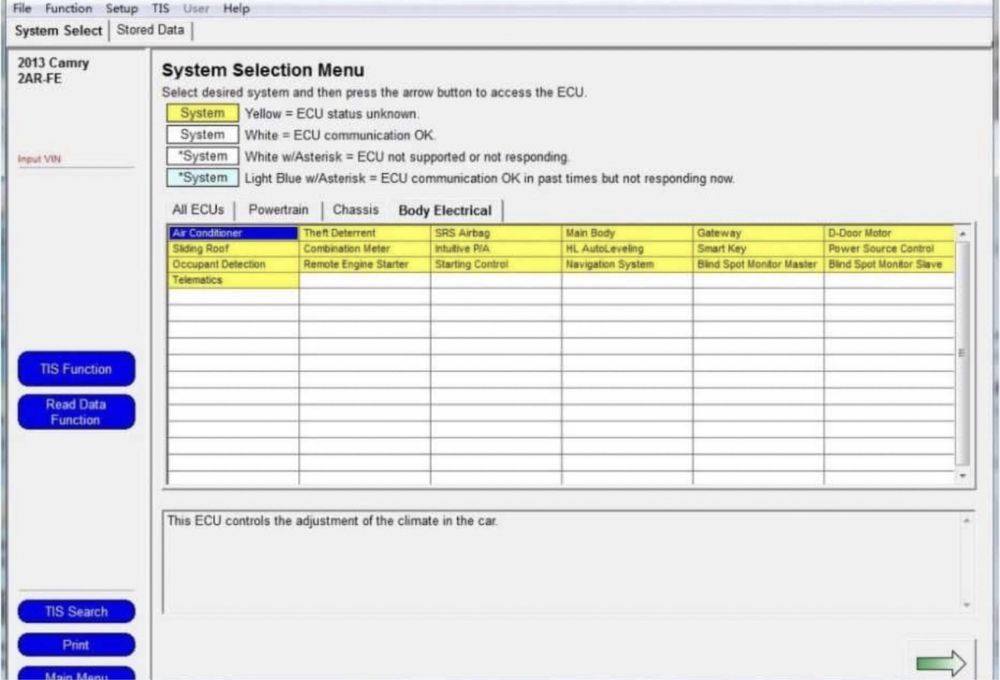Select the Power Source Control system
The width and height of the screenshot is (1000, 680).
pyautogui.click(x=890, y=248)
